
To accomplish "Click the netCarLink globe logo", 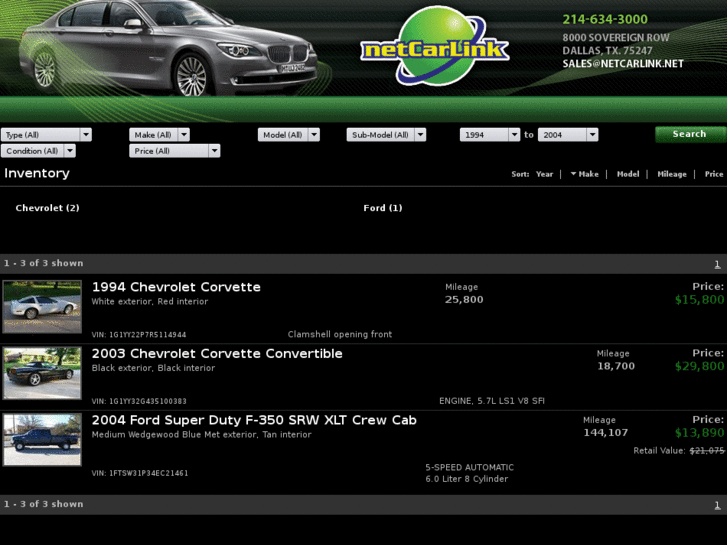I will coord(435,46).
